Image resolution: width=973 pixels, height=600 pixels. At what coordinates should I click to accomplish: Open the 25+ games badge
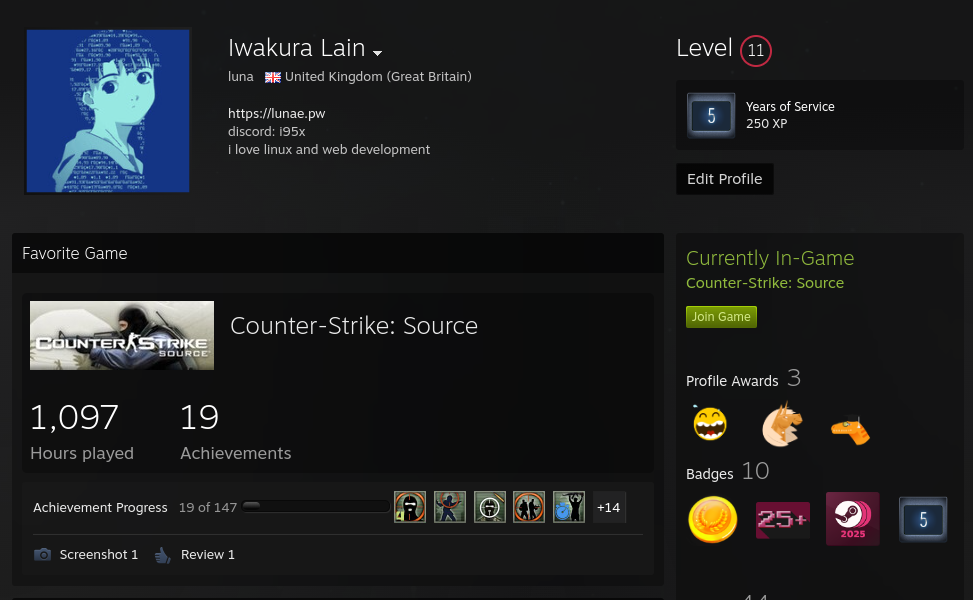pyautogui.click(x=782, y=519)
